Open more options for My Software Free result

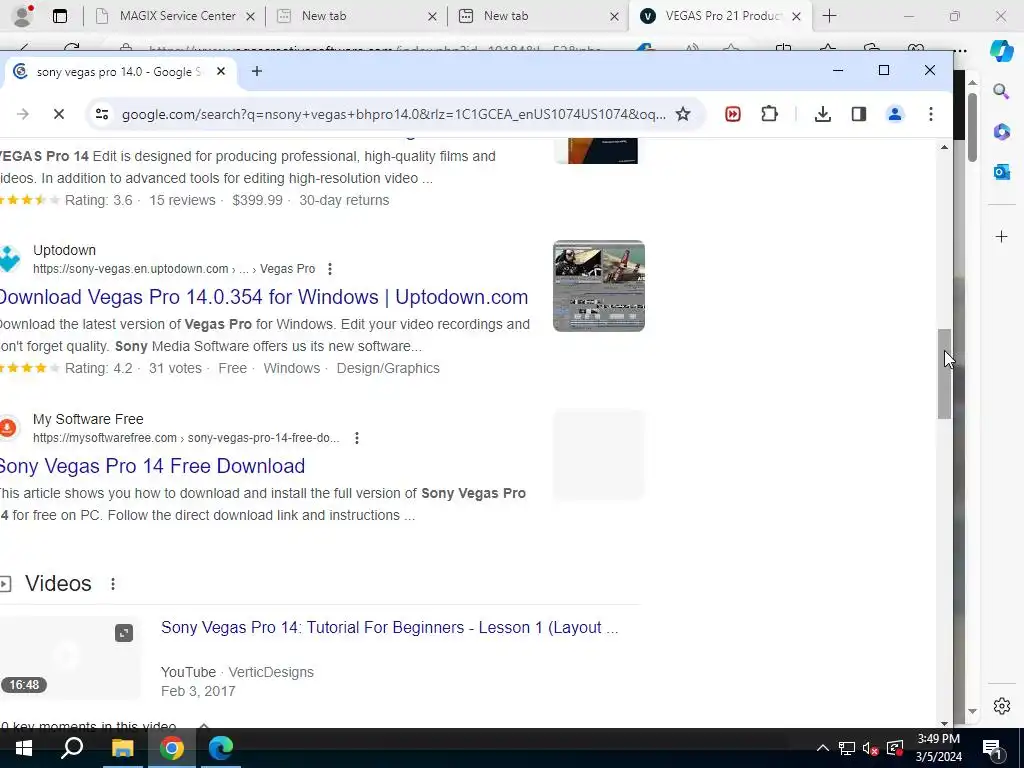point(357,438)
